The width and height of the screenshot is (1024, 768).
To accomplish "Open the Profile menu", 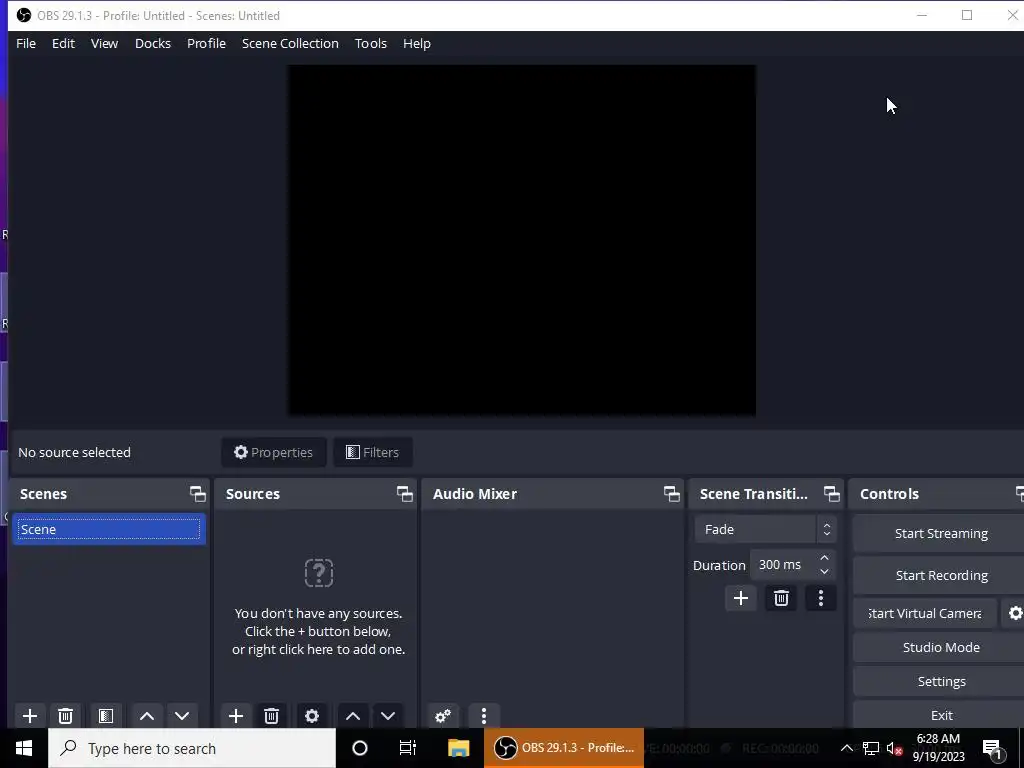I will coord(206,43).
